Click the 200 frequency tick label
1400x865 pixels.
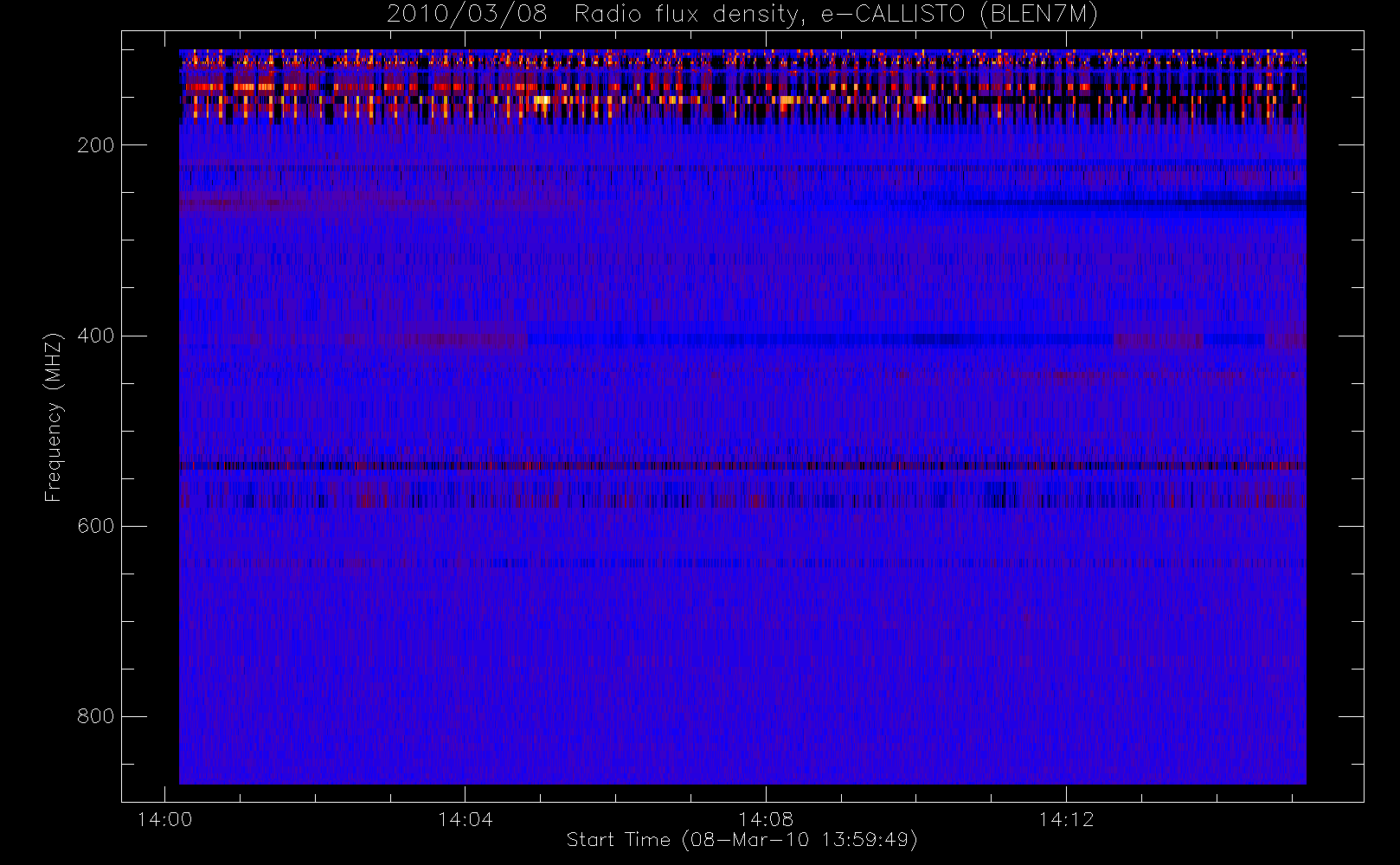(x=95, y=145)
